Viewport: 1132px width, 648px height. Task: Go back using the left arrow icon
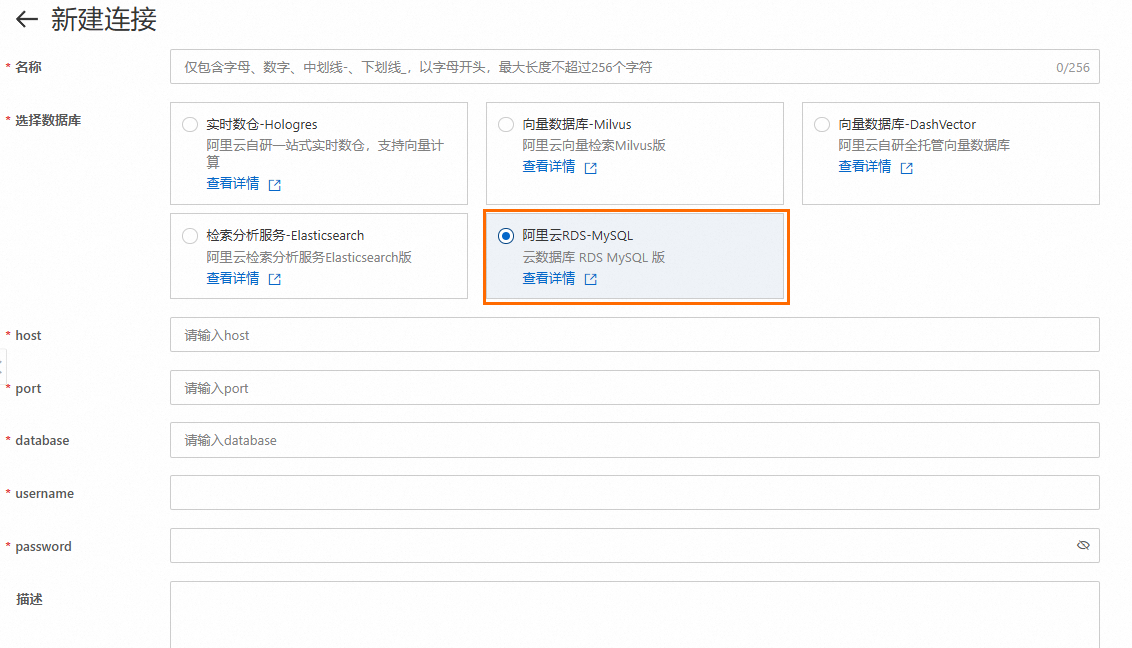click(27, 19)
